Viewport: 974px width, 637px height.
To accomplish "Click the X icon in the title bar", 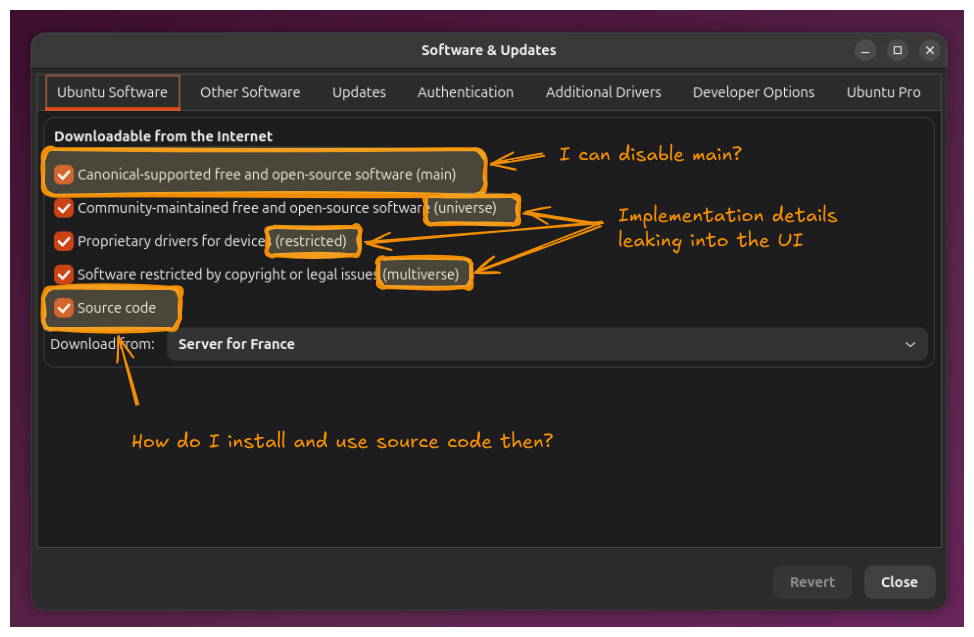I will [x=930, y=50].
